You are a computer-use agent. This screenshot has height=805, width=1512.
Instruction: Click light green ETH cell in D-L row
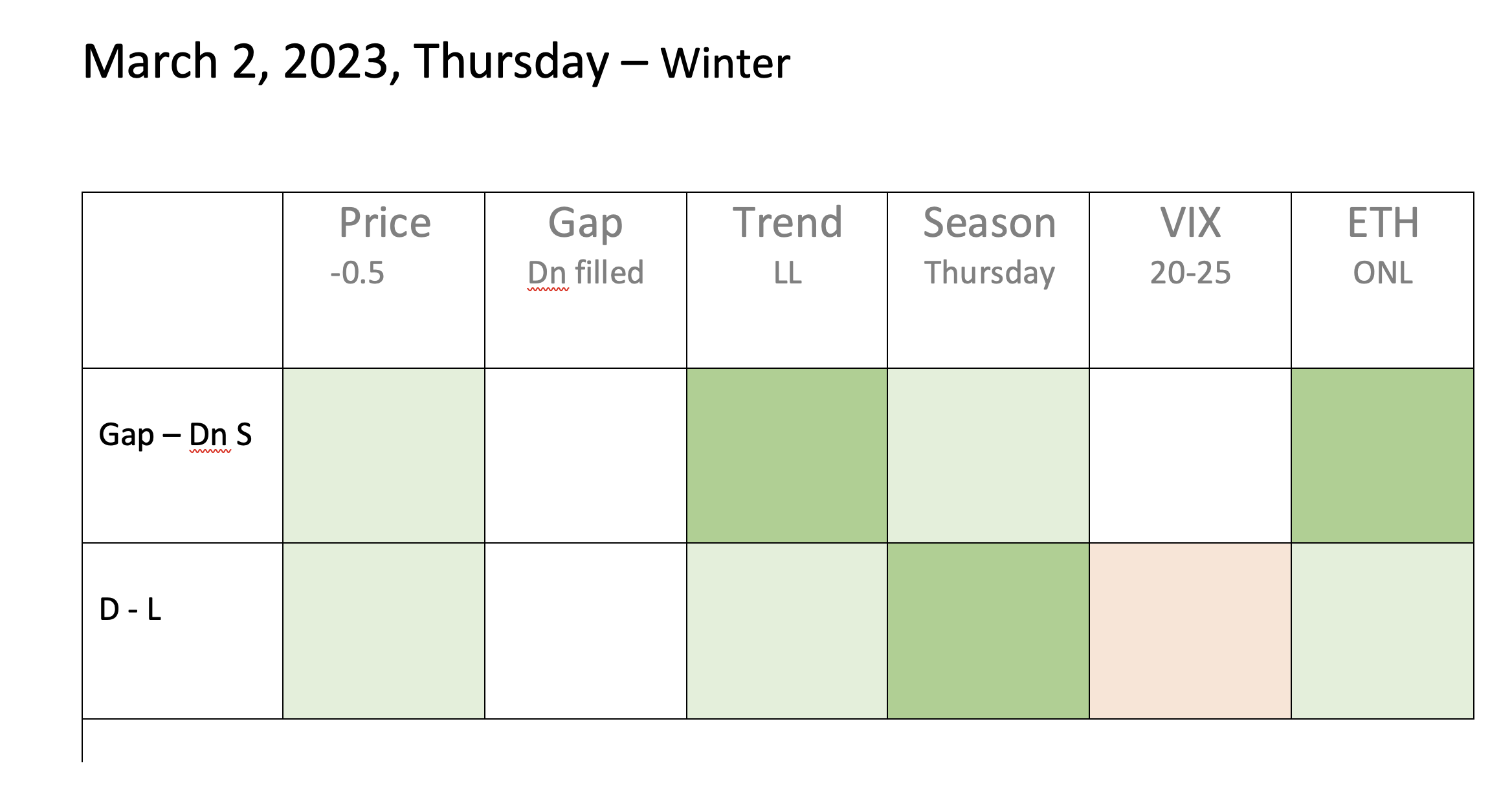tap(1383, 631)
